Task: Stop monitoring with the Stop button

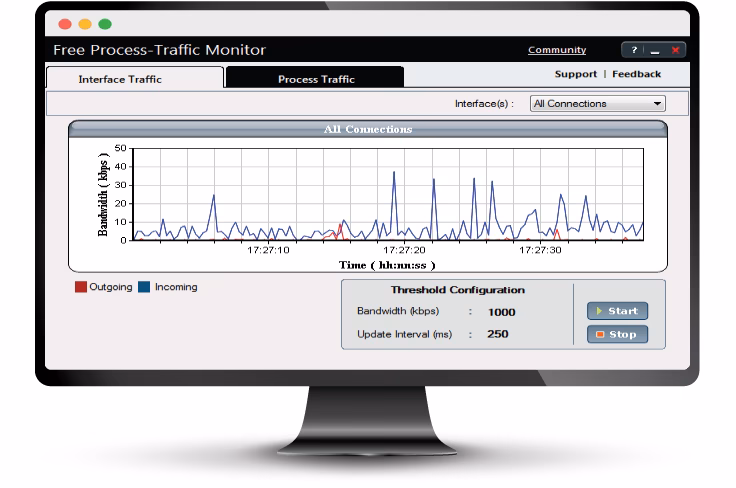Action: tap(617, 334)
